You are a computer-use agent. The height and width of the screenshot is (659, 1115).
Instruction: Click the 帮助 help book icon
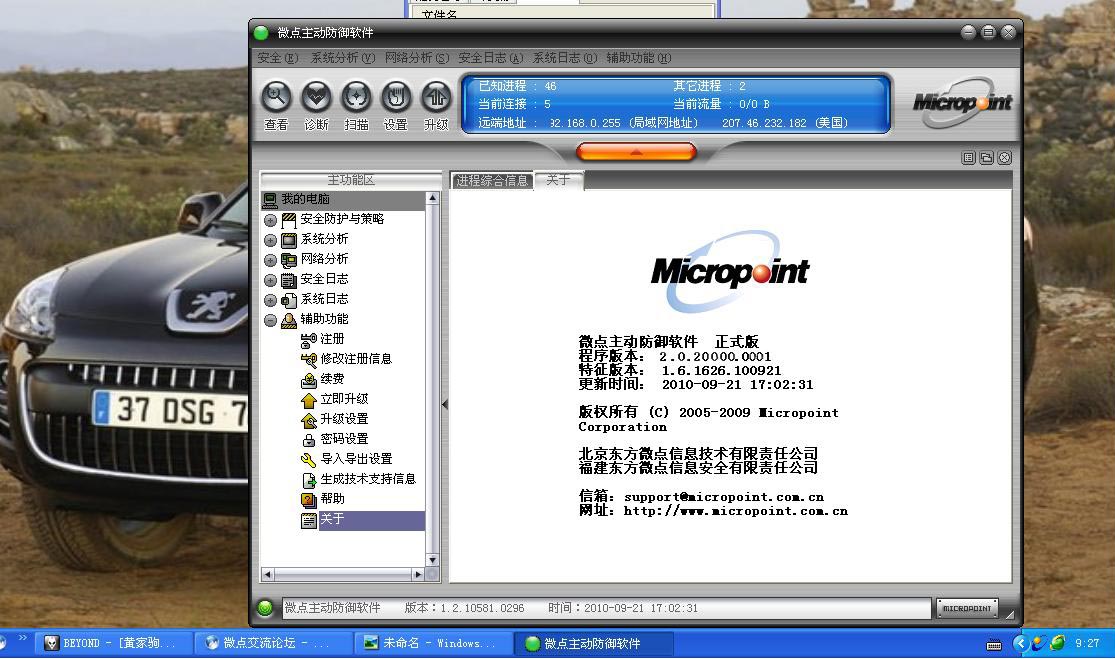tap(309, 500)
